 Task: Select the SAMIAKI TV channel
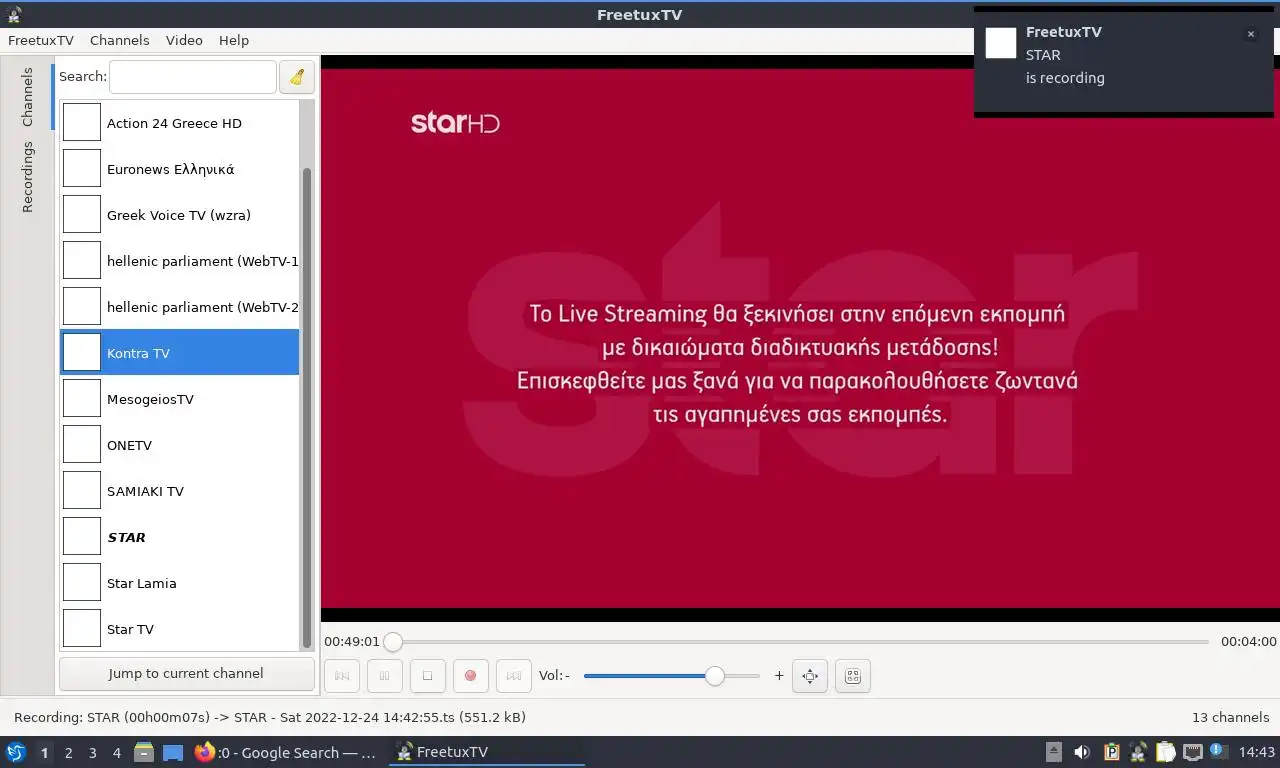[x=180, y=491]
